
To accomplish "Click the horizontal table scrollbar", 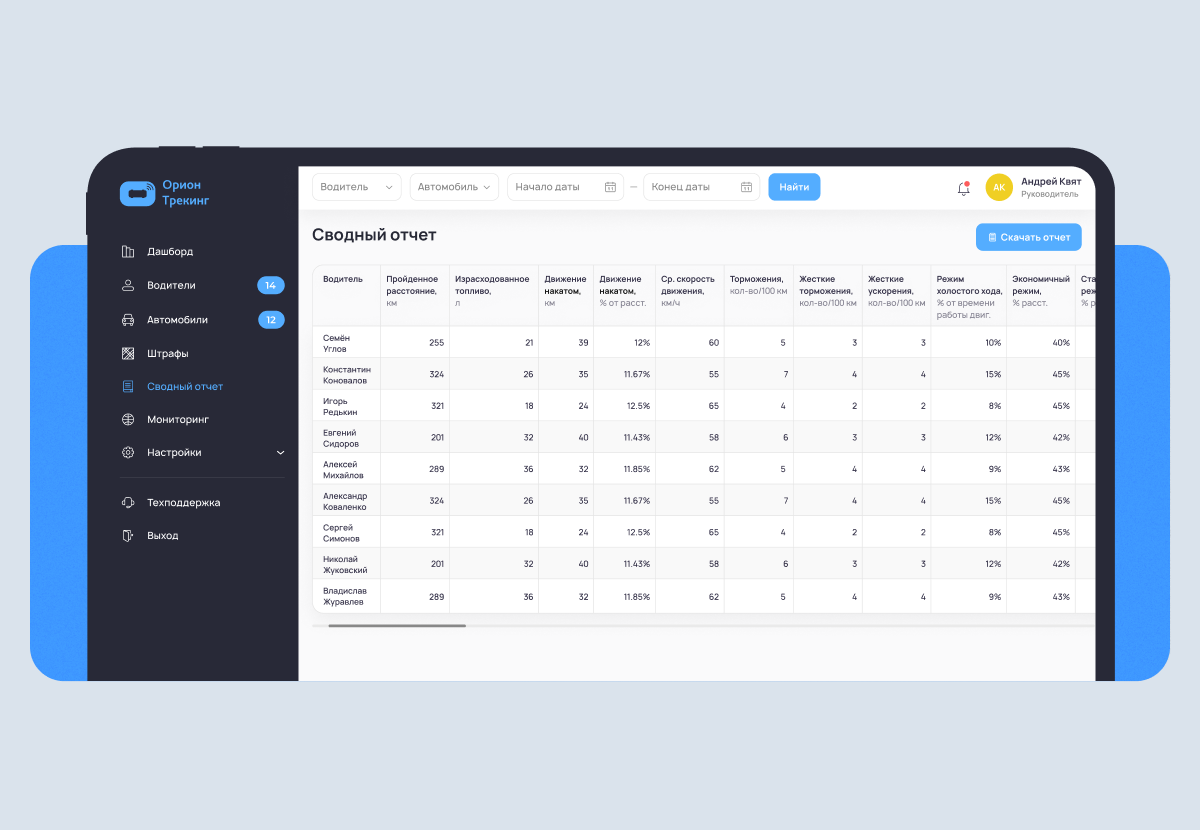I will click(x=397, y=626).
